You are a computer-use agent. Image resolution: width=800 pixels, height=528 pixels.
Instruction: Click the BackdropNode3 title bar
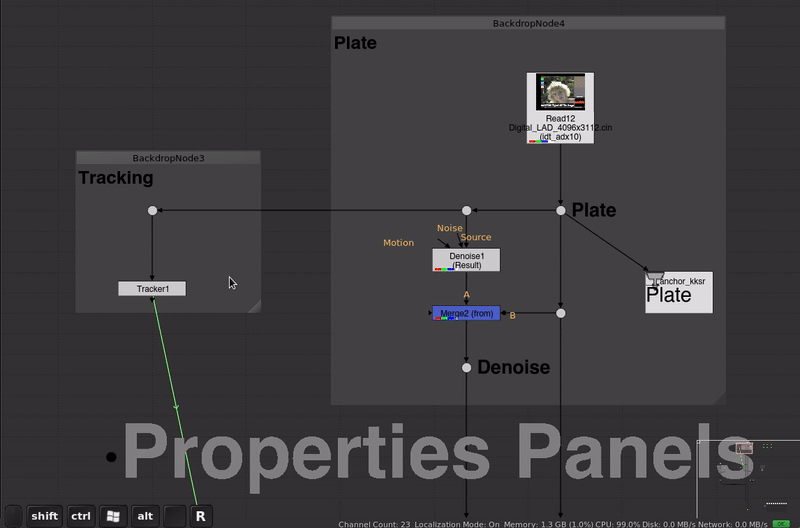tap(168, 158)
